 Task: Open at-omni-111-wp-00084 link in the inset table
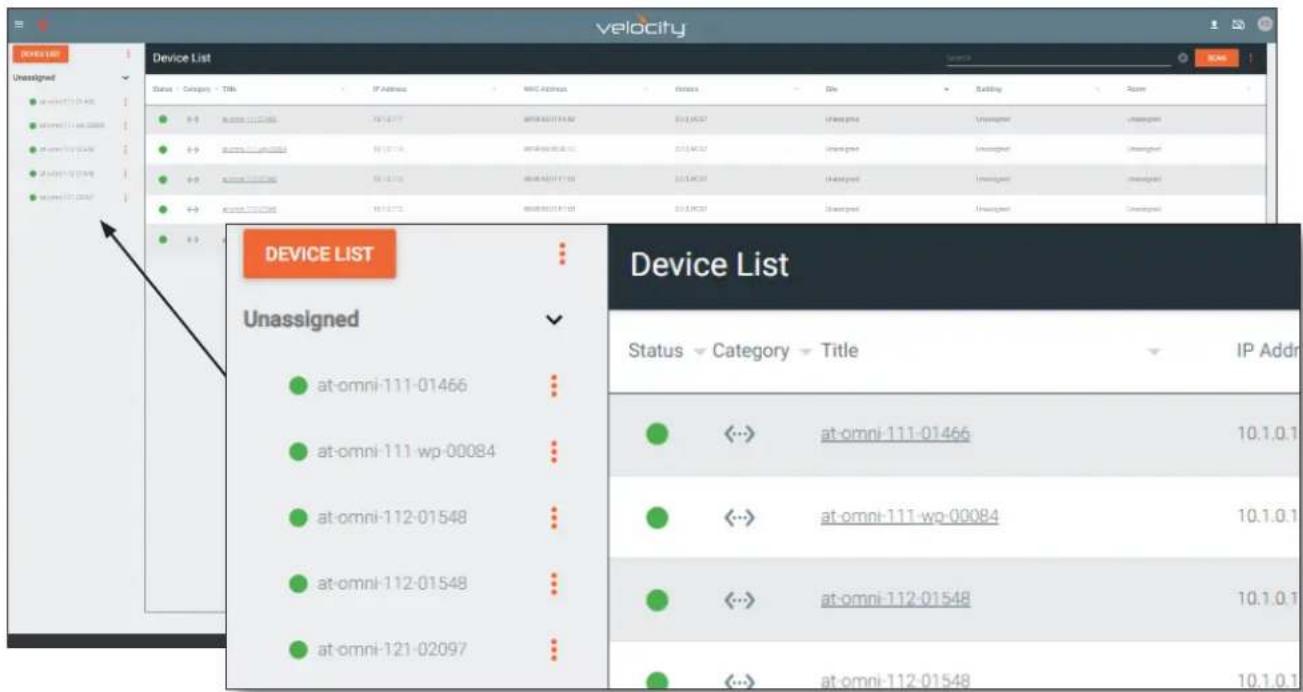(x=909, y=517)
